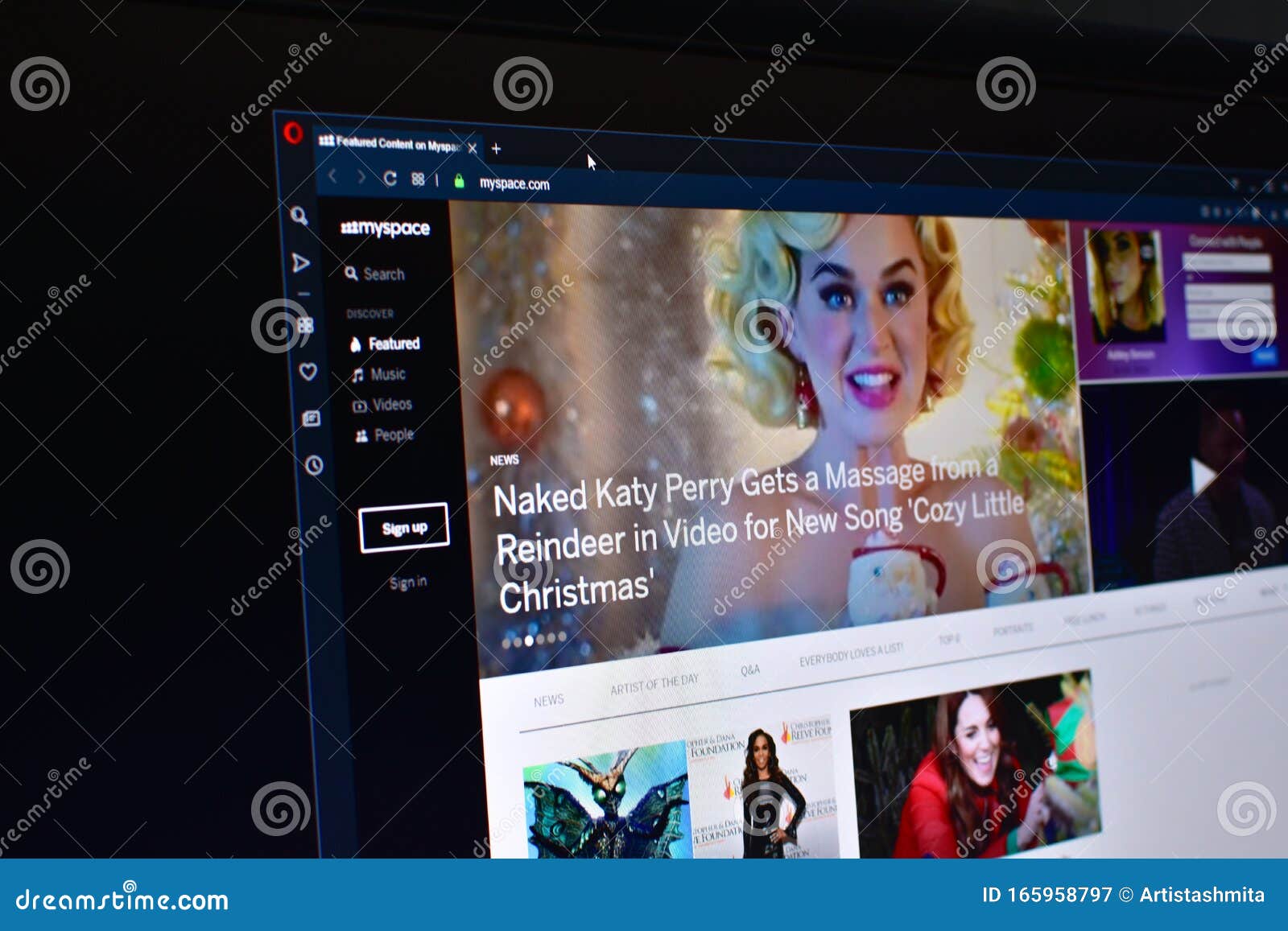Click the myspace logo
The width and height of the screenshot is (1288, 931).
(x=385, y=229)
